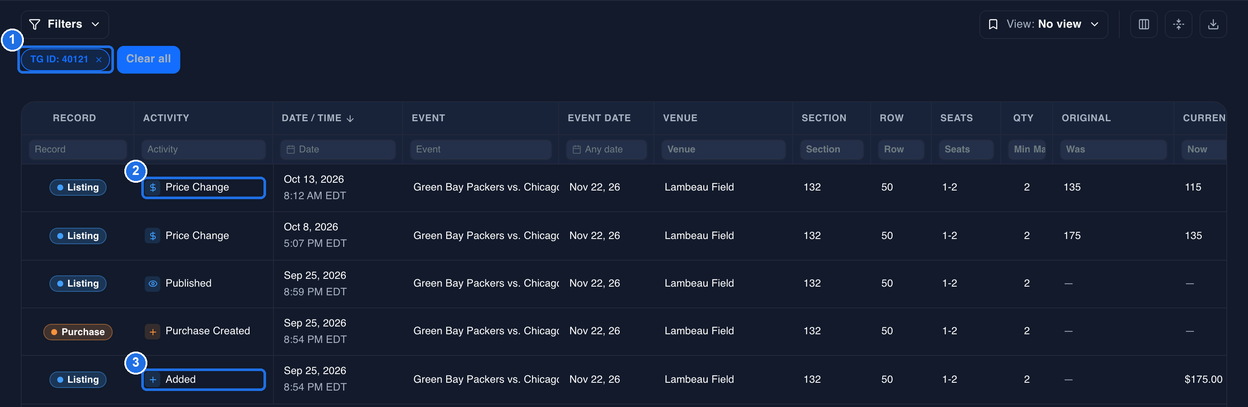Click the dollar icon in the Oct 13 Price Change row
The image size is (1248, 407).
tap(152, 187)
